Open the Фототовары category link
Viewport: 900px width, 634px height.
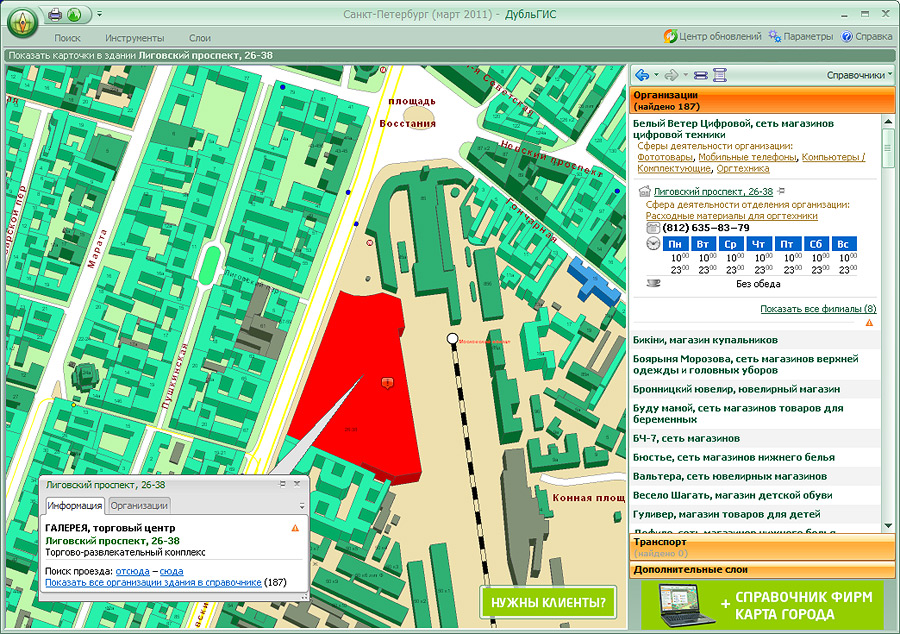[x=665, y=157]
